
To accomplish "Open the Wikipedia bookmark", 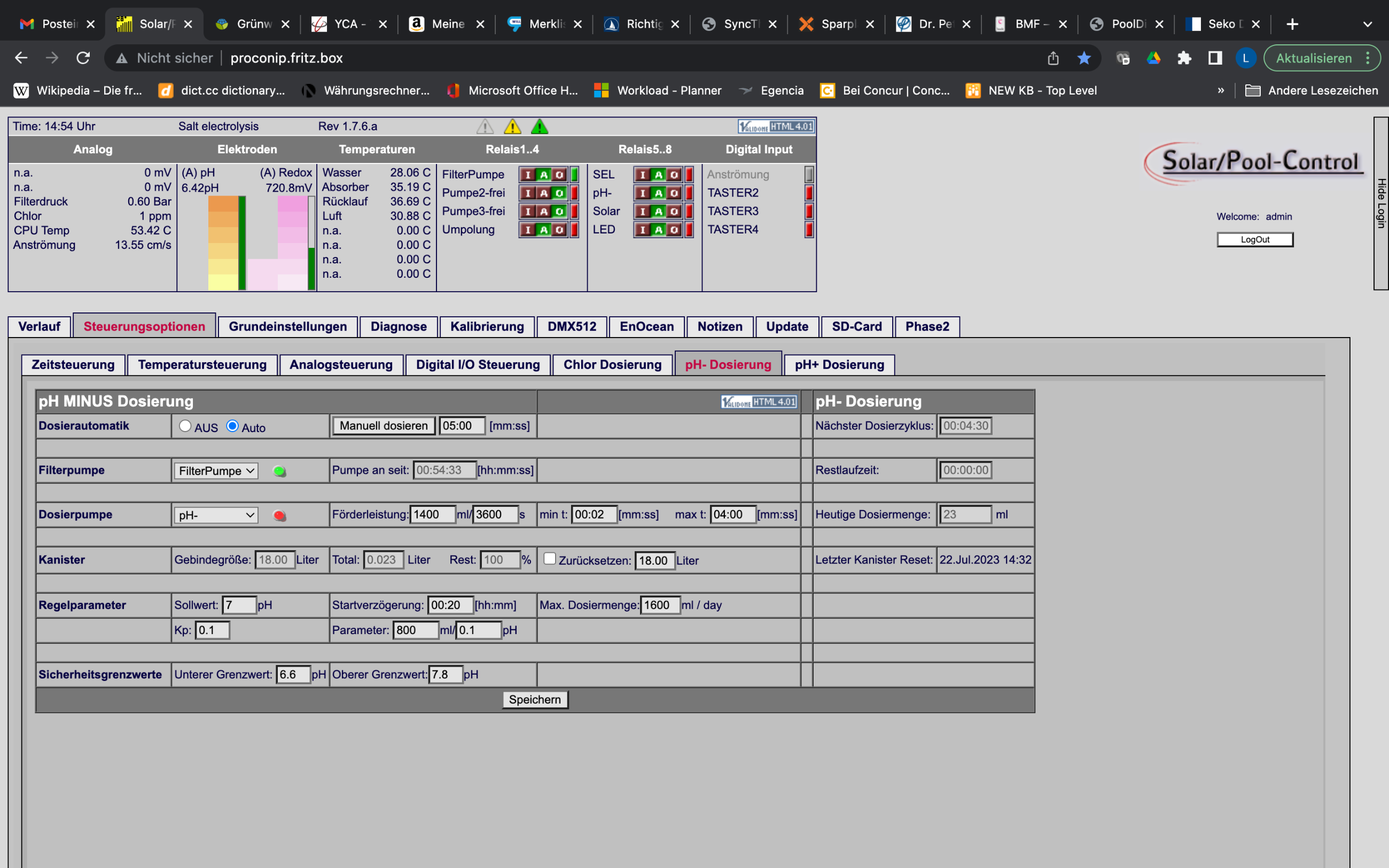I will 78,90.
